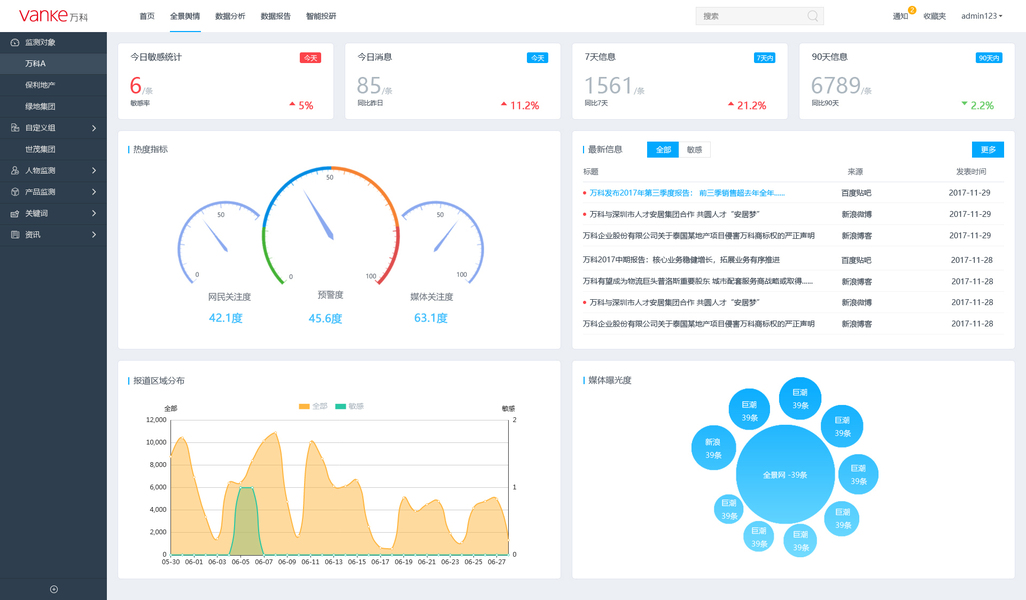Click the large 全景网 -39条 bubble
Screen dimensions: 1026x600
tap(785, 474)
